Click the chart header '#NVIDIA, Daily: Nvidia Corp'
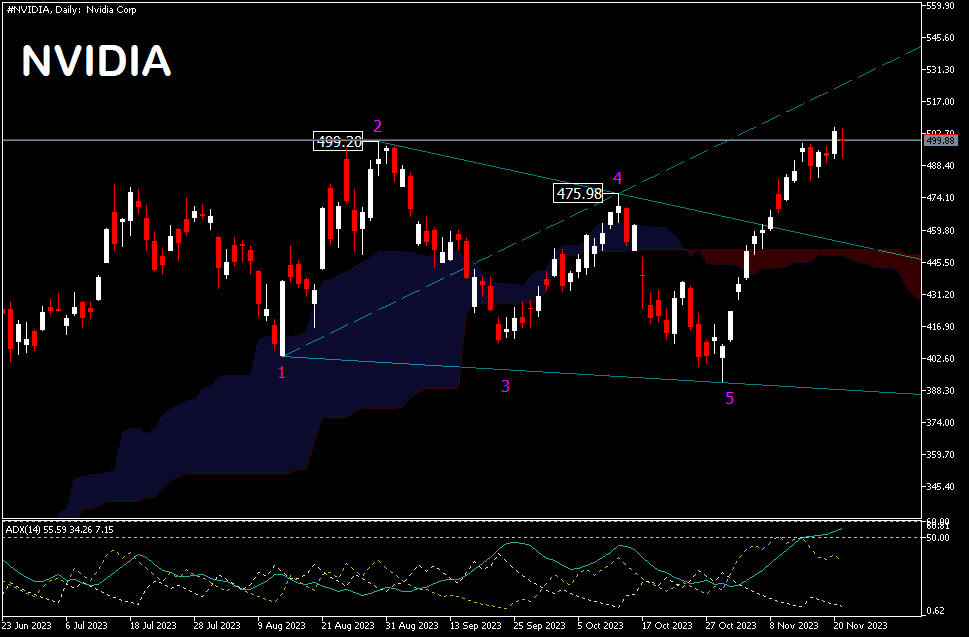969x637 pixels. tap(71, 9)
